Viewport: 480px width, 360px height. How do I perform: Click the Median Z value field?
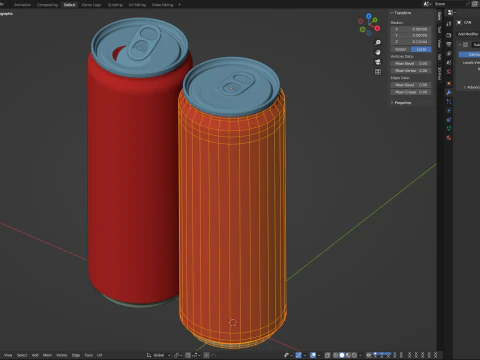411,42
